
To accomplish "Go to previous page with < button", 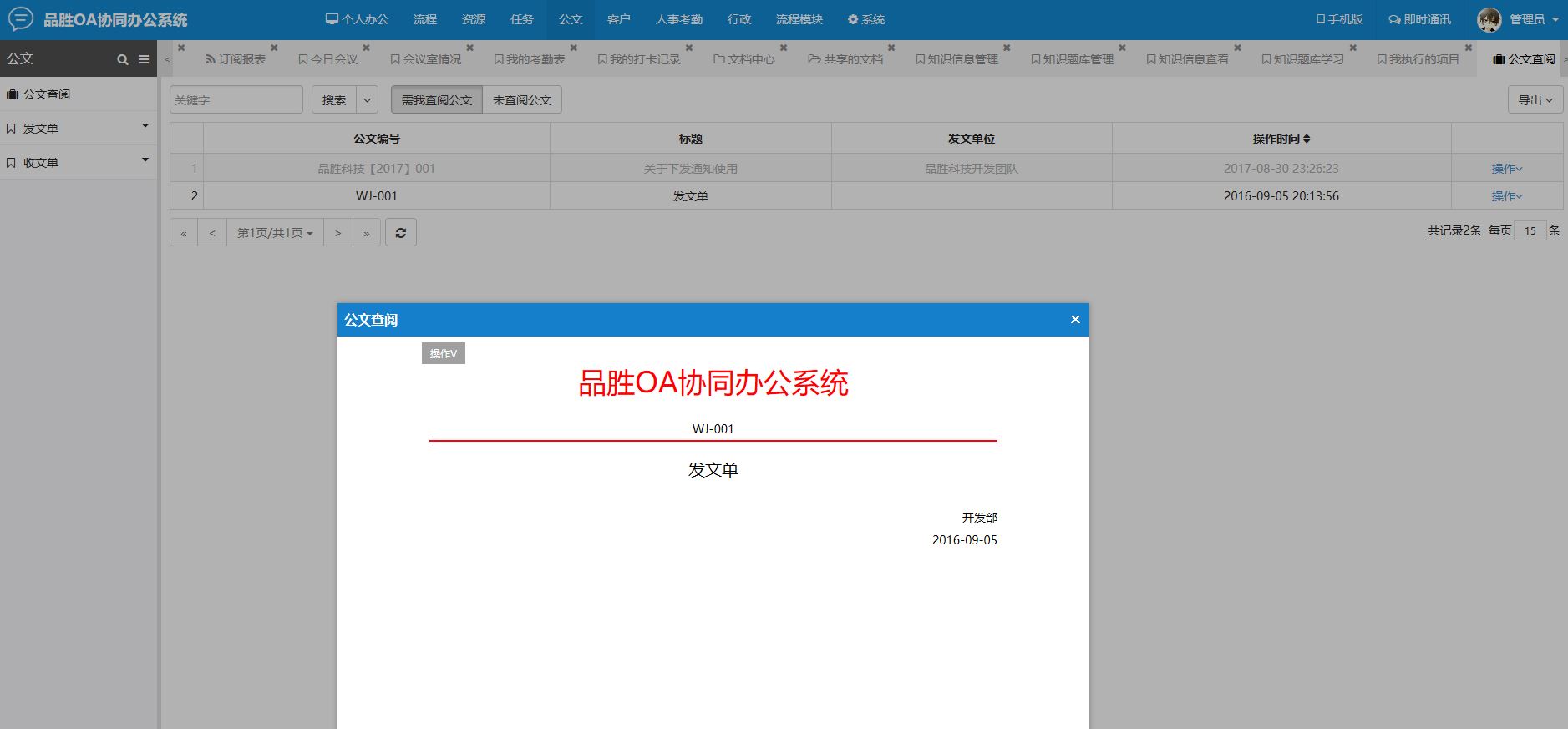I will [212, 233].
